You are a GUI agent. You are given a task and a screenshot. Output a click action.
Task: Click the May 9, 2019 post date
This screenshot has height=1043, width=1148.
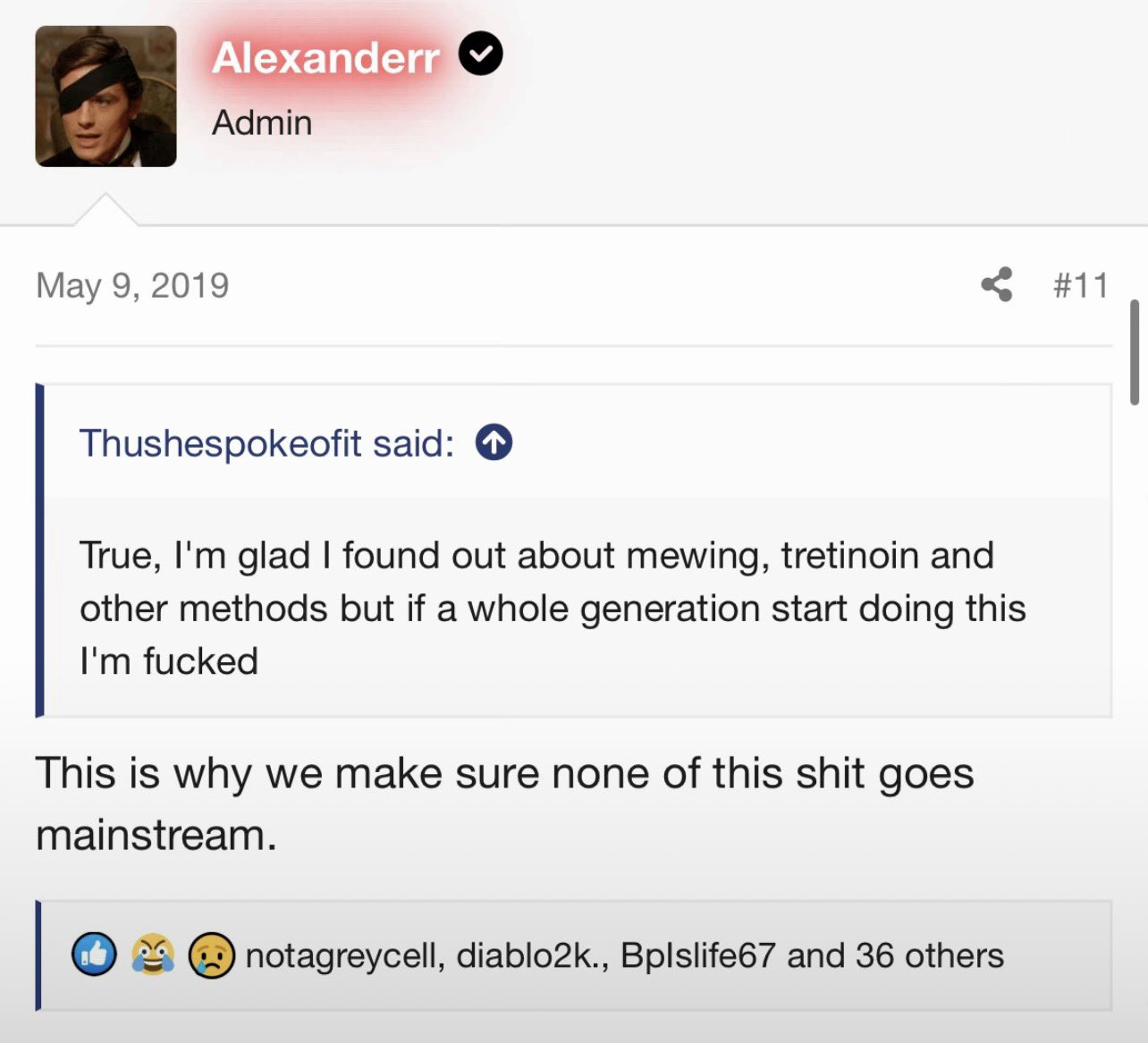132,285
